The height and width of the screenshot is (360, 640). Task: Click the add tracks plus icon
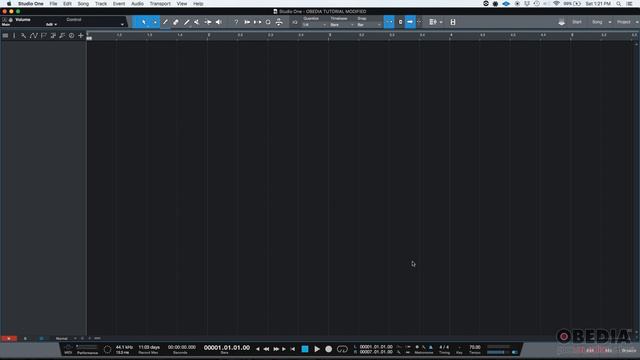point(81,36)
